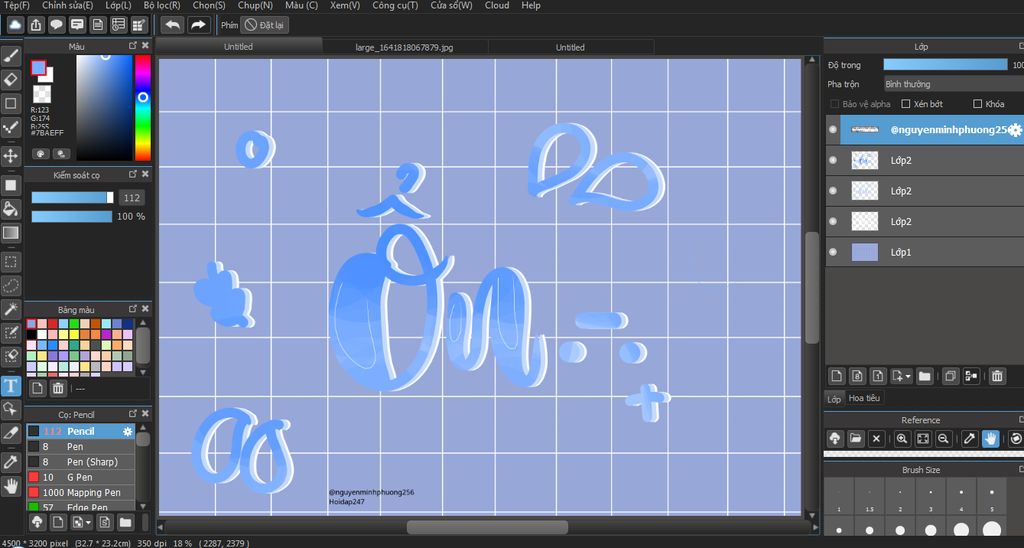The image size is (1024, 548).
Task: Adjust the brush size slider at 112
Action: (72, 197)
